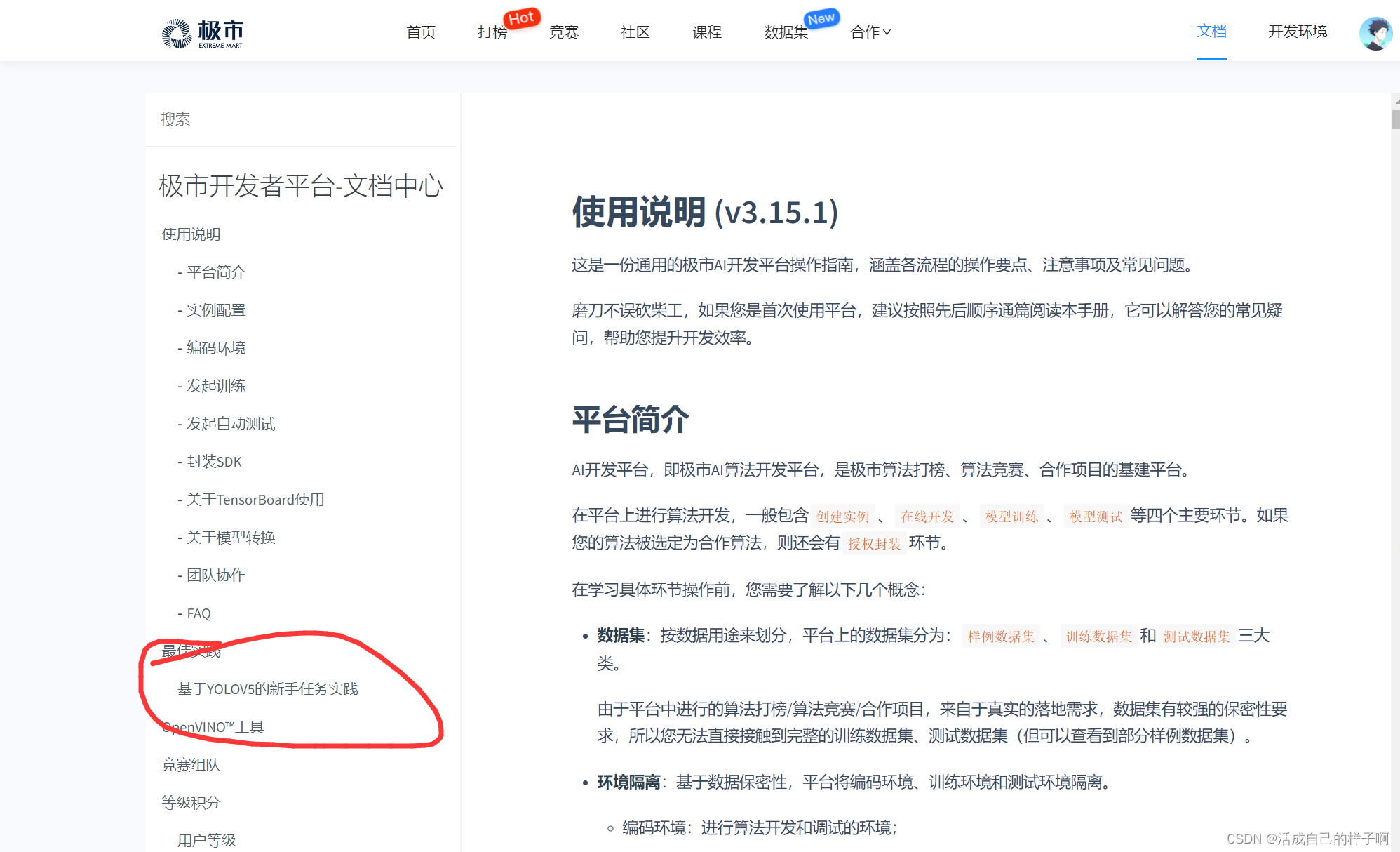Viewport: 1400px width, 852px height.
Task: Select the 课程 navigation item
Action: 707,32
